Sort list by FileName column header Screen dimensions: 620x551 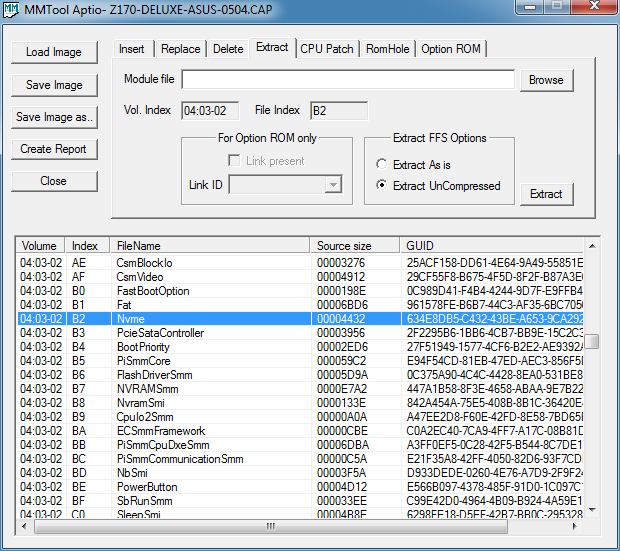pyautogui.click(x=210, y=246)
